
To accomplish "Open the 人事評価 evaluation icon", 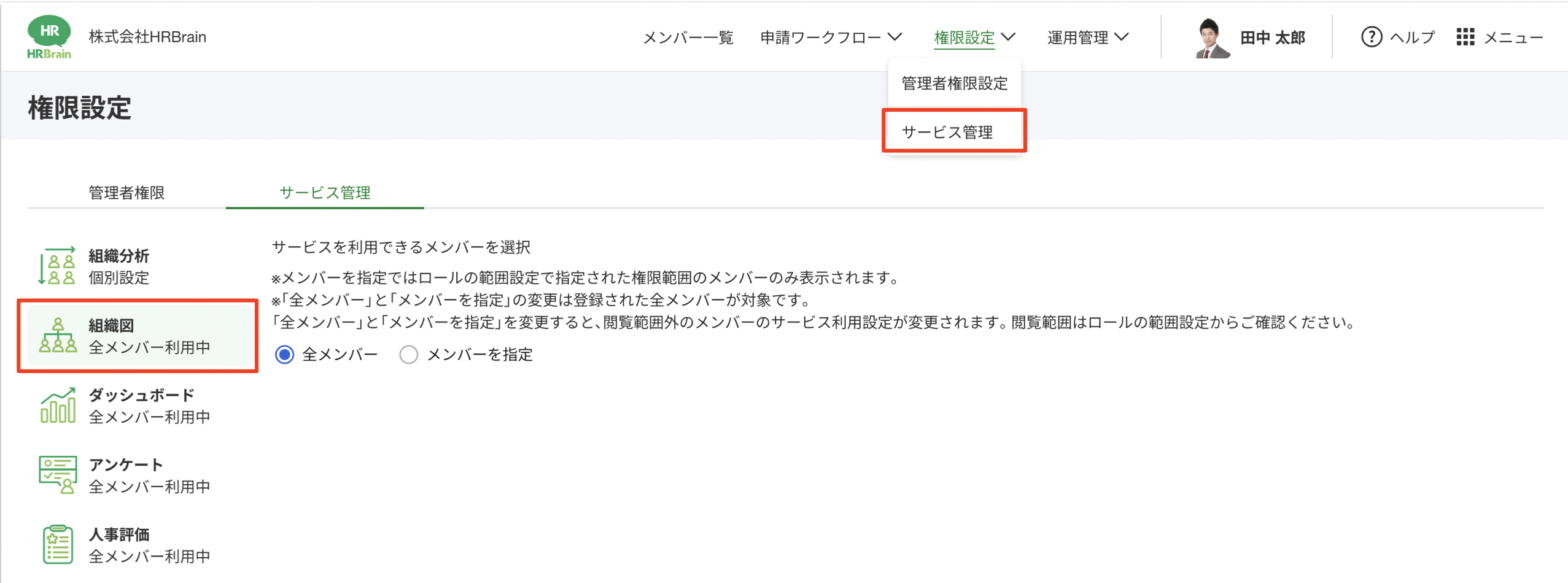I will click(57, 544).
